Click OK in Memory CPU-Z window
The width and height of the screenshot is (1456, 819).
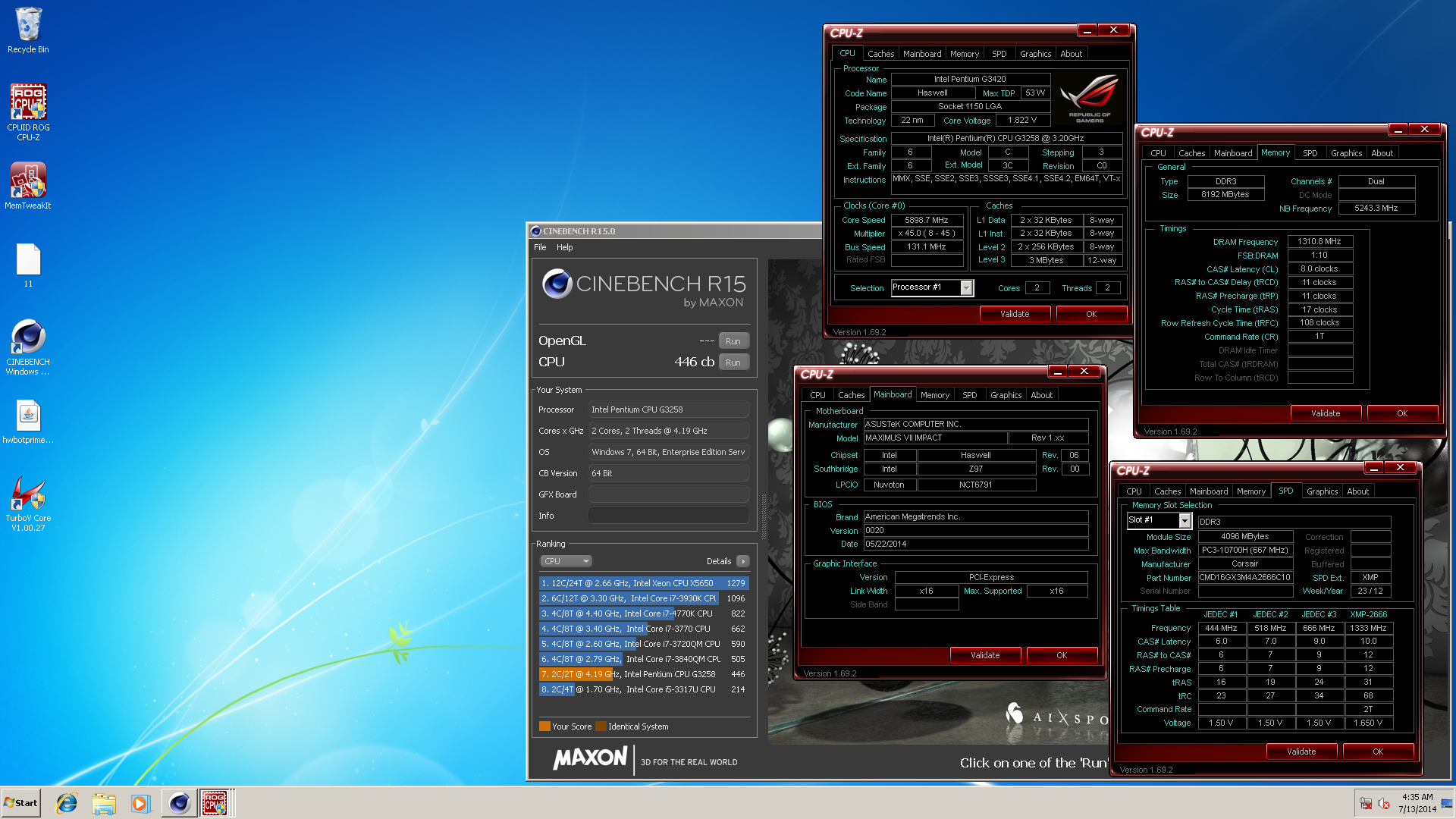[x=1402, y=413]
